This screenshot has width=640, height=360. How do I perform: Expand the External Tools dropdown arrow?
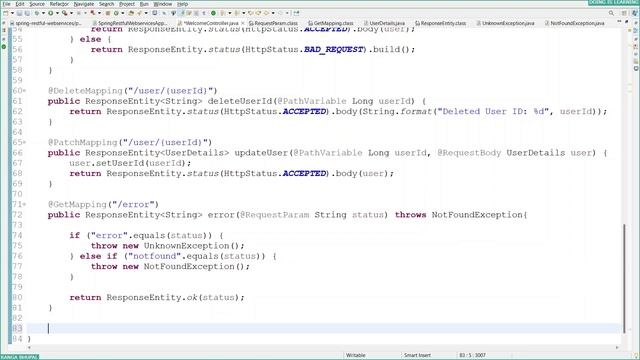click(x=71, y=13)
